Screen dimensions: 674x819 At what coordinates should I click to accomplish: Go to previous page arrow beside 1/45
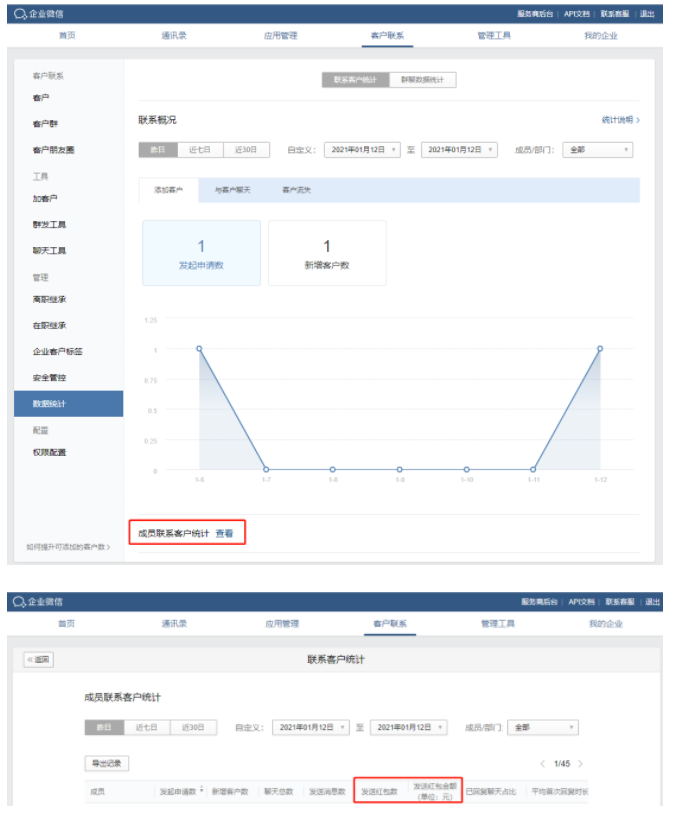(542, 764)
